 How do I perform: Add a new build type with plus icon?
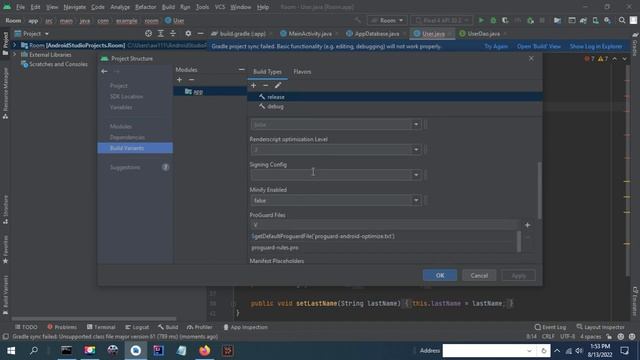253,85
